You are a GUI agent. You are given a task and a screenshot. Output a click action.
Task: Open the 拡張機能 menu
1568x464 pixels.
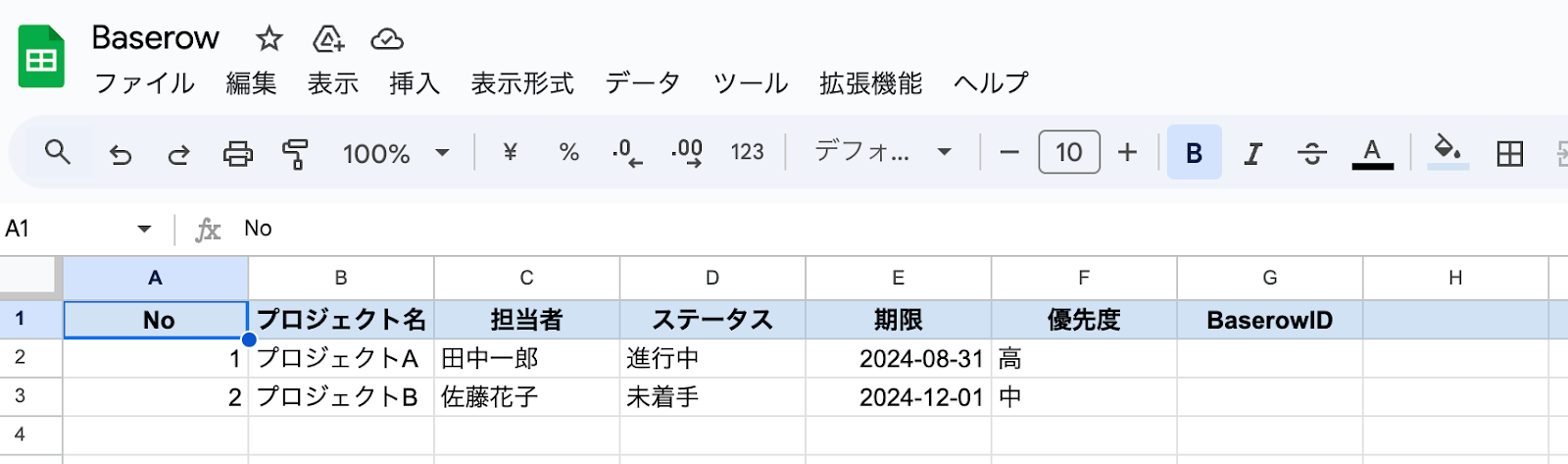[x=870, y=83]
